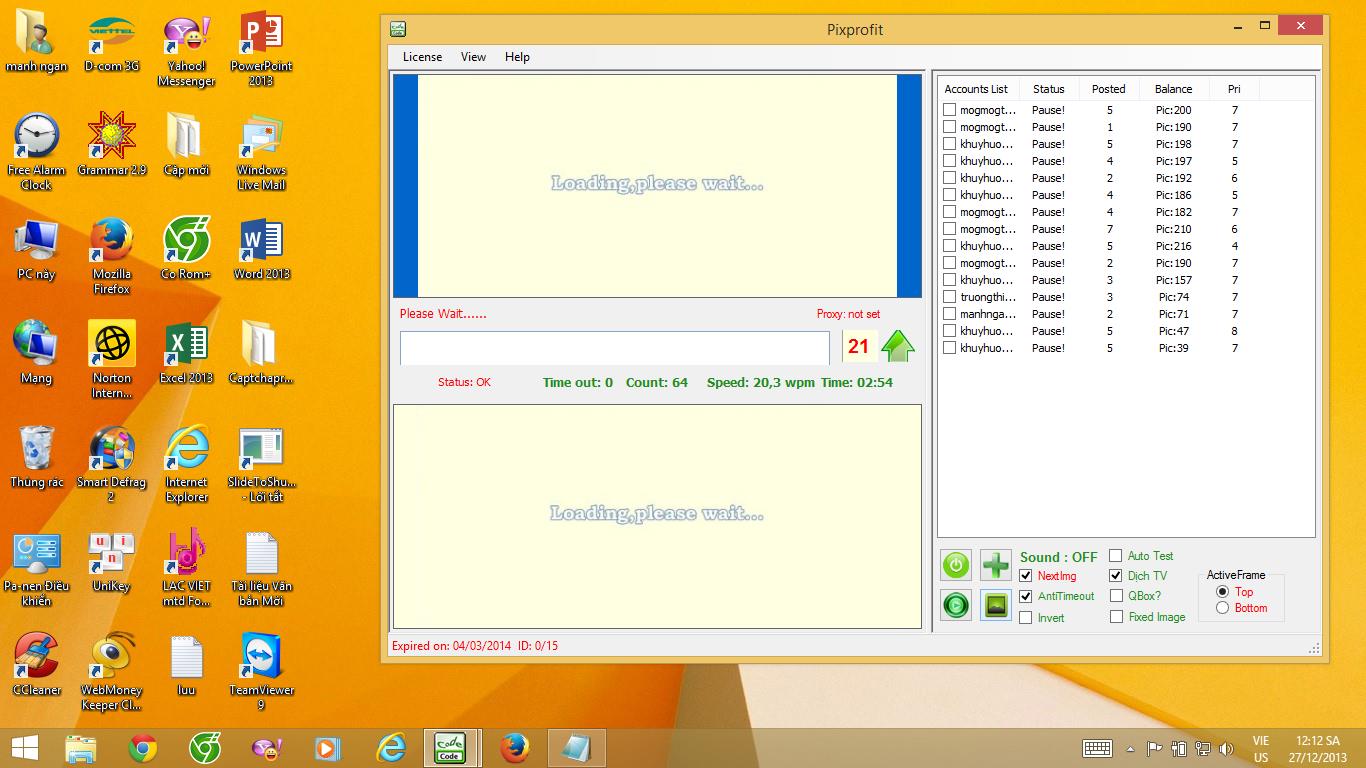
Task: Tick the account checkbox with balance Pic:200
Action: pos(950,110)
